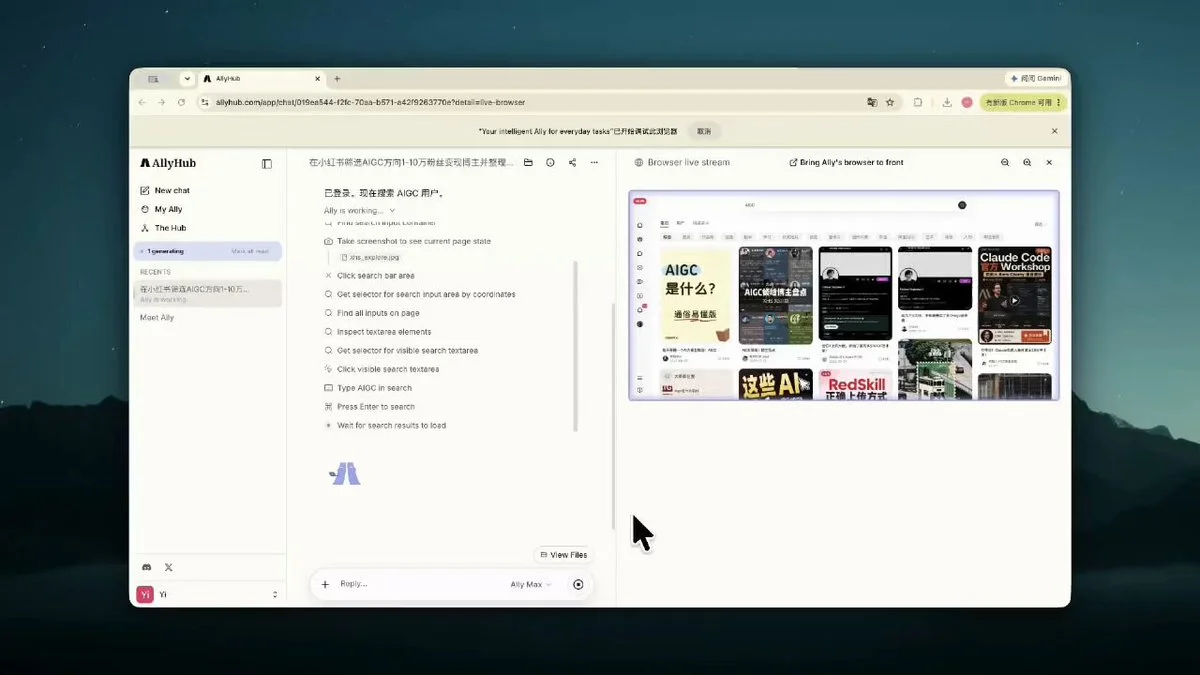
Task: Open the chat files folder icon
Action: [x=528, y=162]
